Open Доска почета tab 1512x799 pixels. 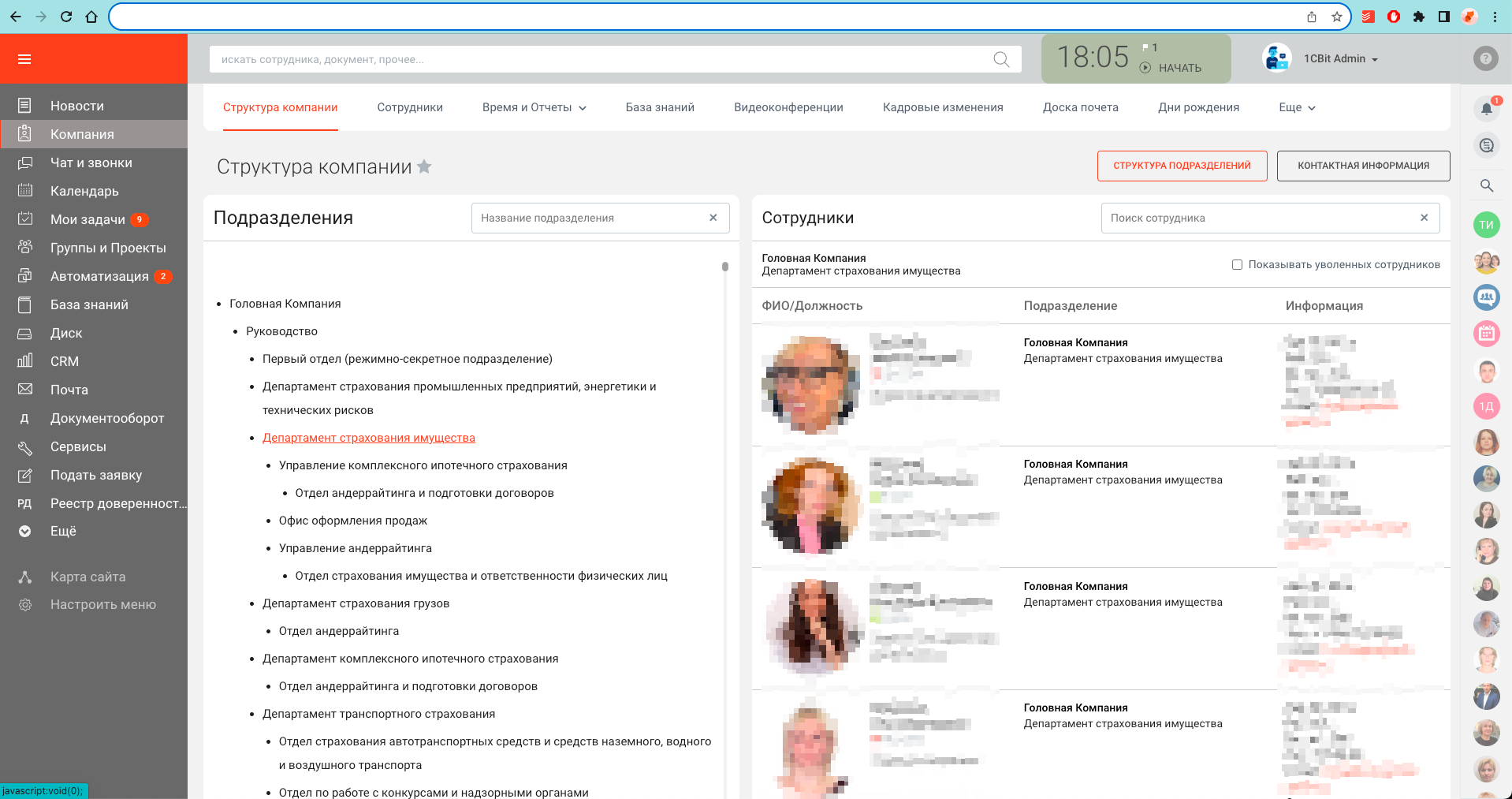pyautogui.click(x=1081, y=107)
